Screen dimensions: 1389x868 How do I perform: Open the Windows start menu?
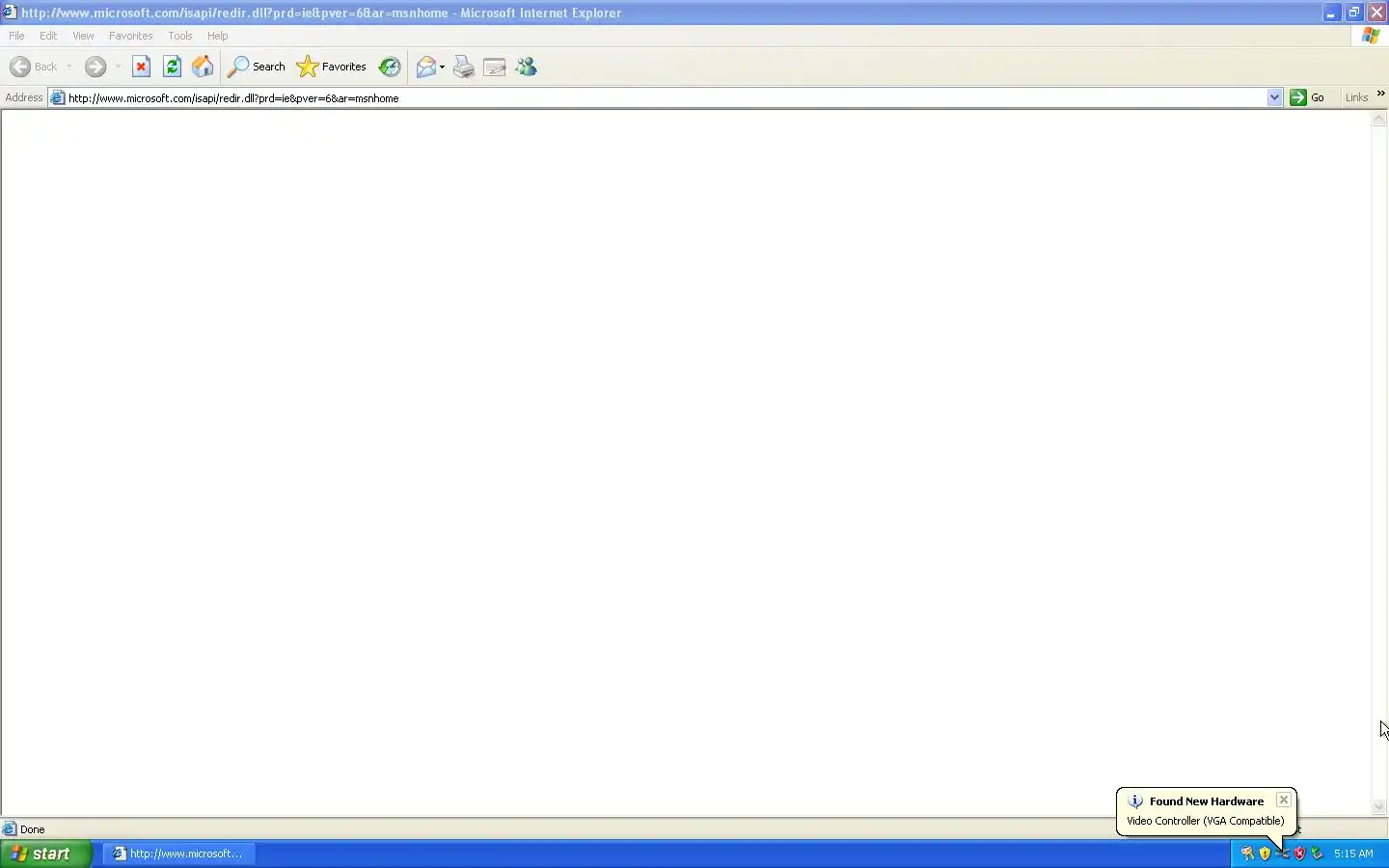(x=46, y=854)
